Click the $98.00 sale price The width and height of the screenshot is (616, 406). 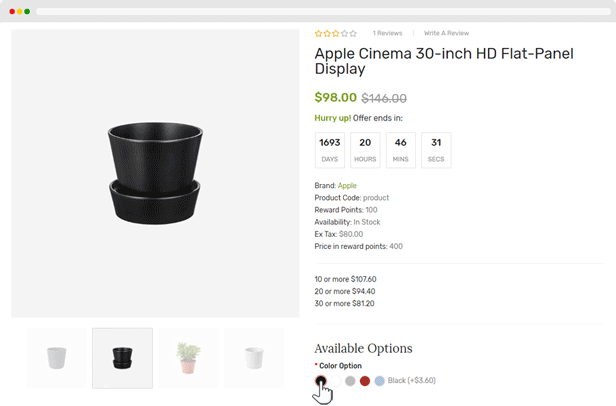(335, 98)
